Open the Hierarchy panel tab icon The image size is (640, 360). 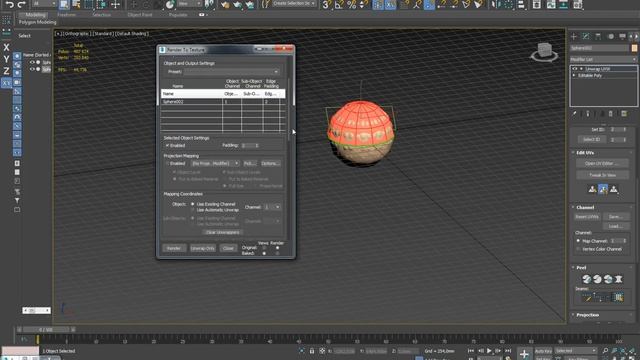[598, 37]
